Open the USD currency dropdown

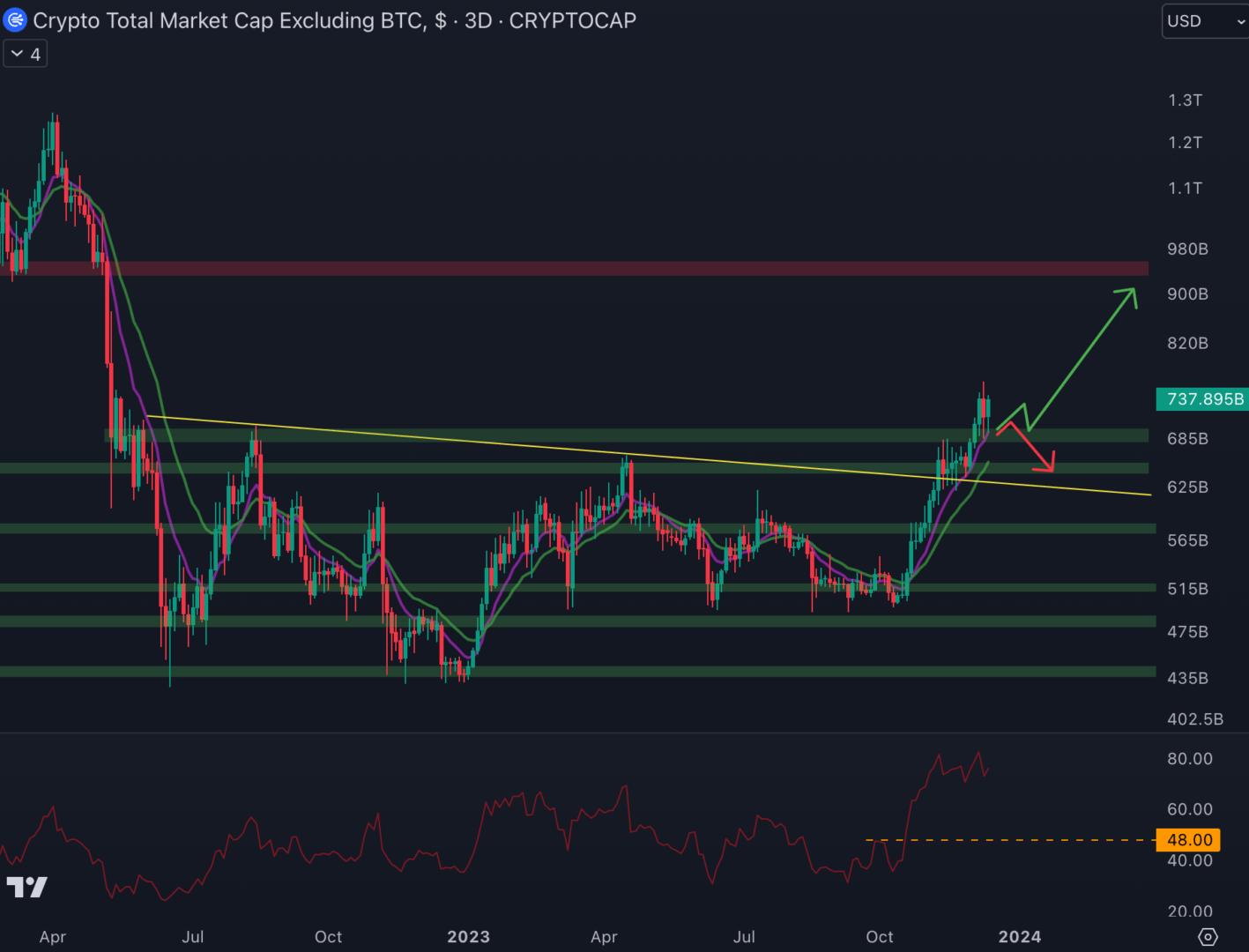point(1204,21)
